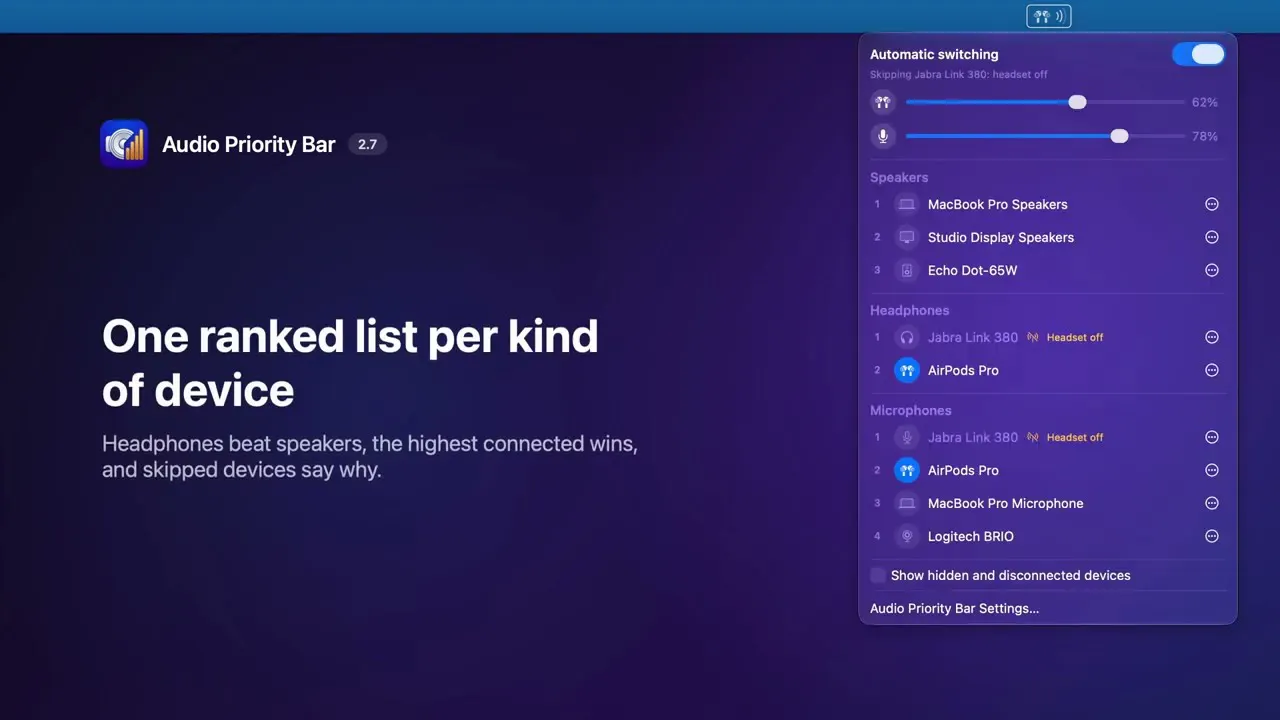Click the Jabra Link 380 headphones icon
The height and width of the screenshot is (720, 1280).
tap(907, 337)
